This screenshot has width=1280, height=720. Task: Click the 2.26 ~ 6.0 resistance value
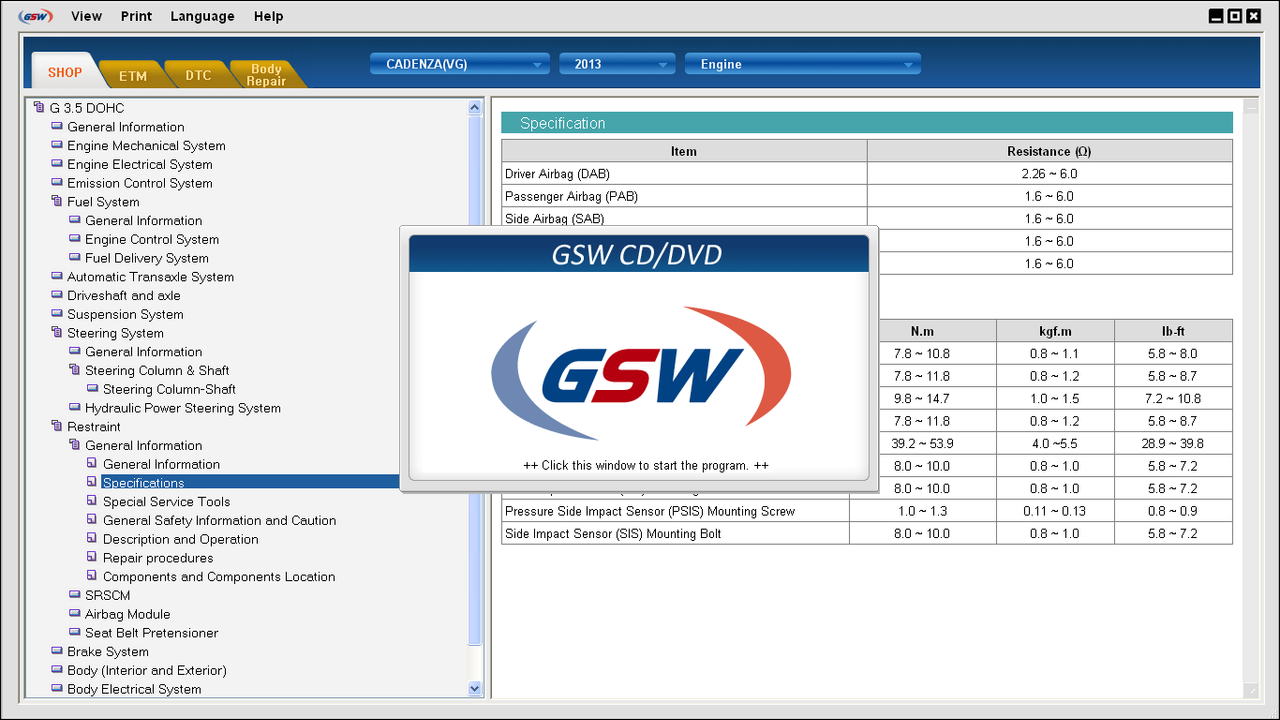pos(1050,174)
